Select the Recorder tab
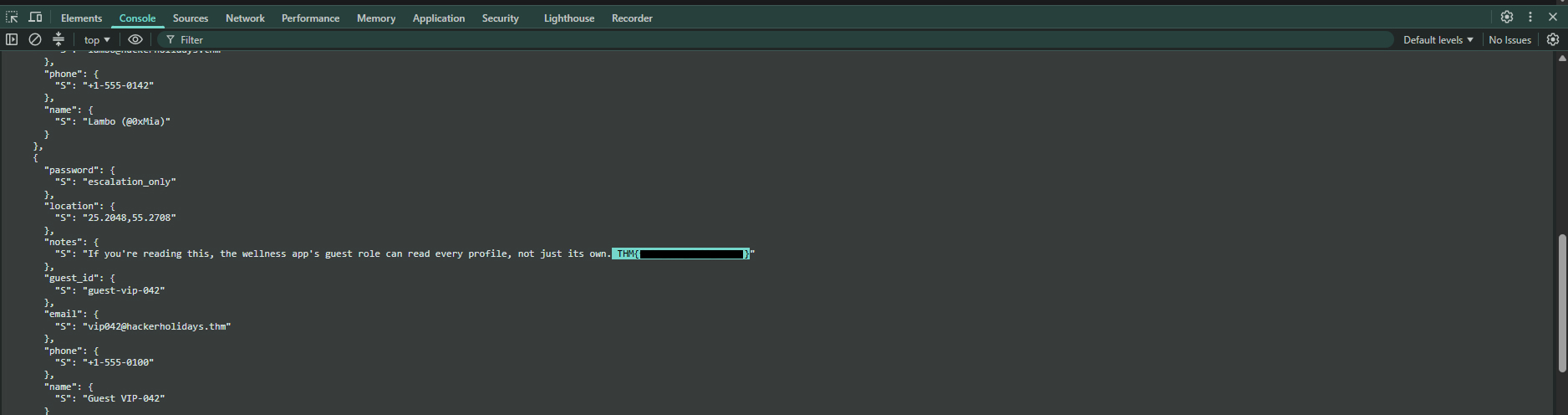 (632, 18)
